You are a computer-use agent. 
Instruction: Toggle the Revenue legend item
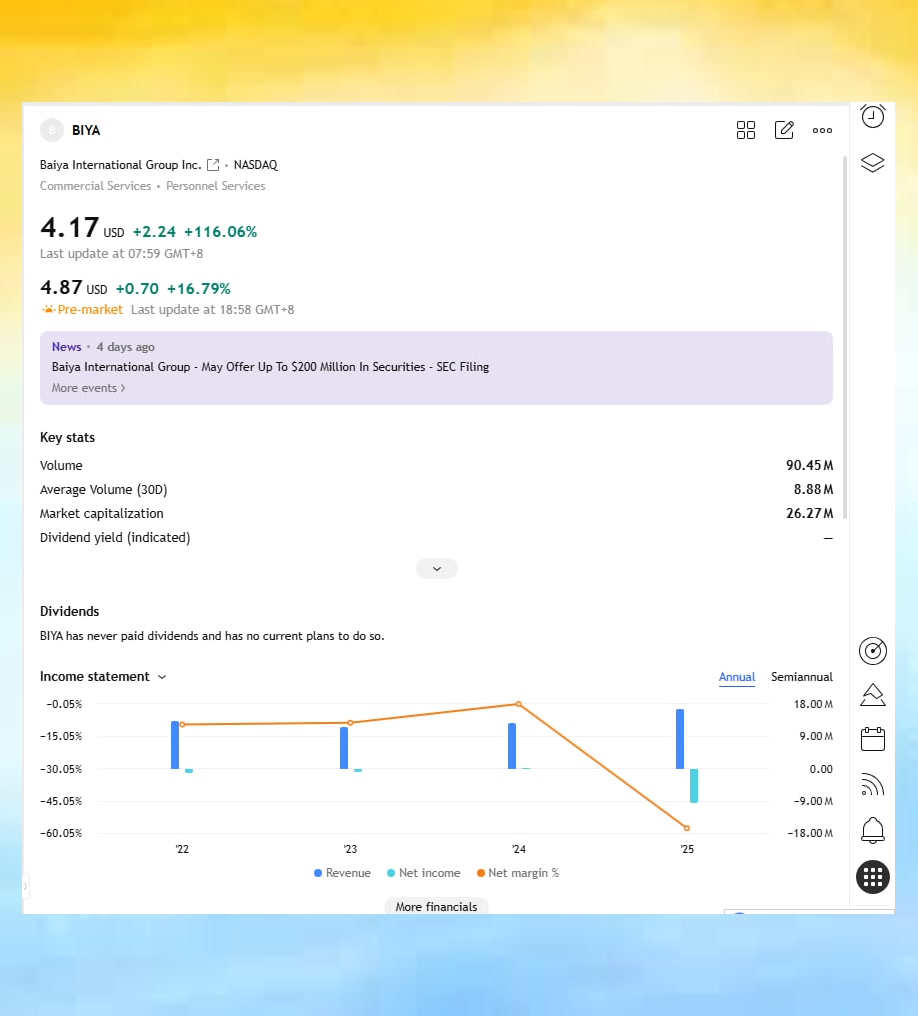342,873
